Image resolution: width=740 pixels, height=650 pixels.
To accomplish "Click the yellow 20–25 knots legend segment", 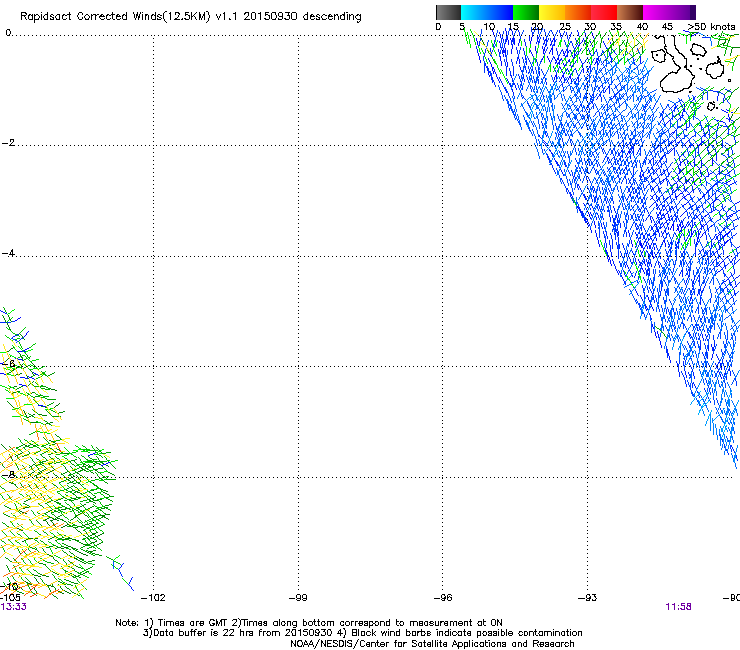I will tap(552, 12).
